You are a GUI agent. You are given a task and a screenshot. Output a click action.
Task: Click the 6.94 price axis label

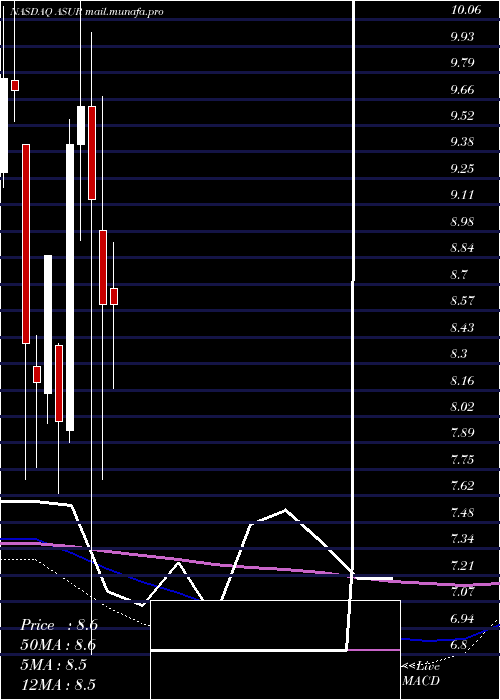[462, 618]
